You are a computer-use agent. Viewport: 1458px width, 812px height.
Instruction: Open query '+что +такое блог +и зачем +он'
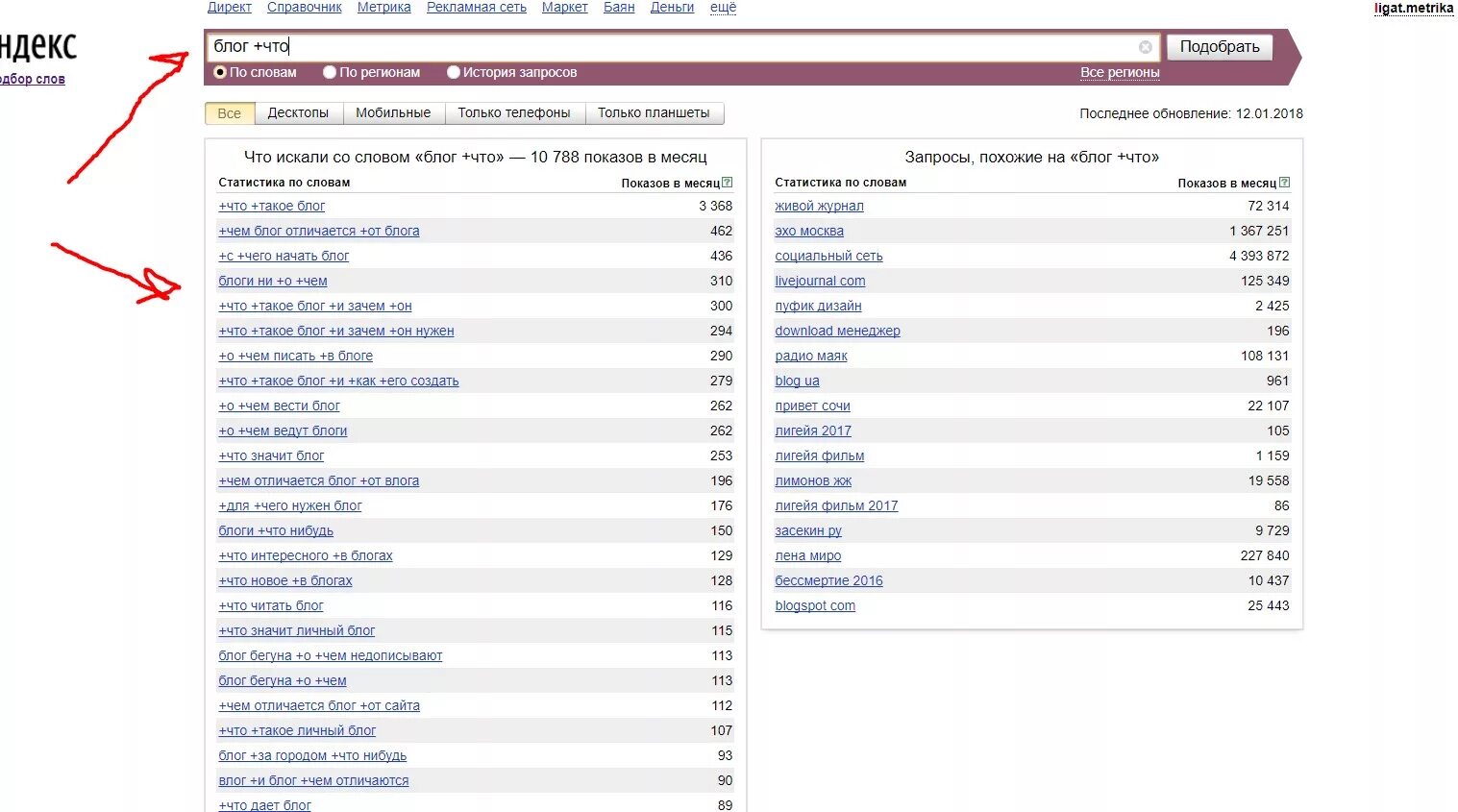pyautogui.click(x=315, y=306)
